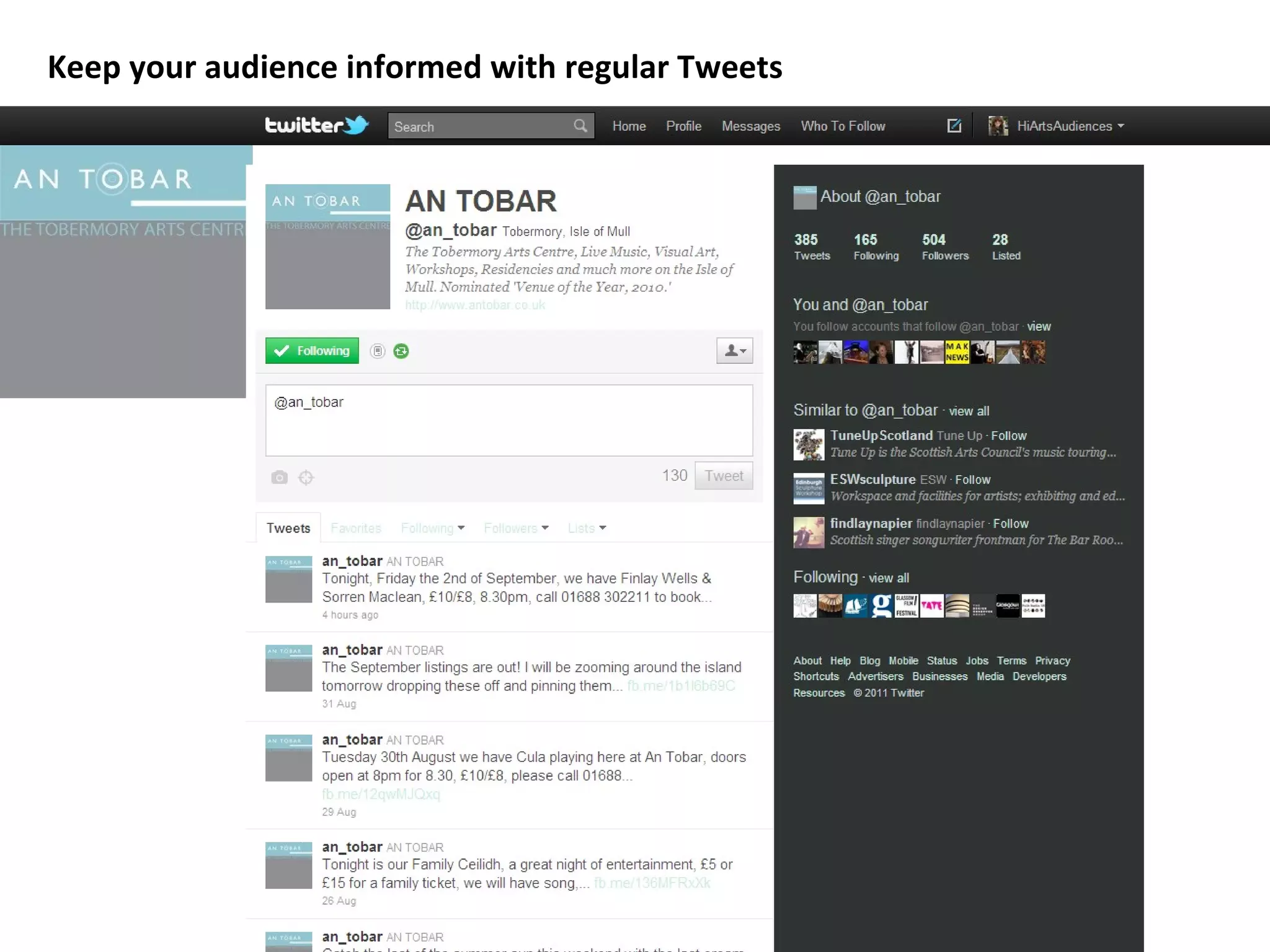This screenshot has width=1270, height=952.
Task: Select the Tweets tab
Action: click(288, 528)
